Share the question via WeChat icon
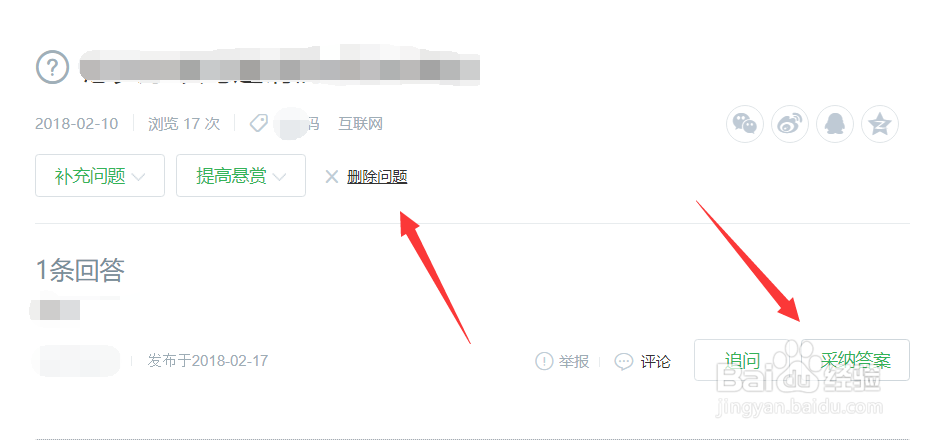Image resolution: width=933 pixels, height=440 pixels. click(x=744, y=124)
